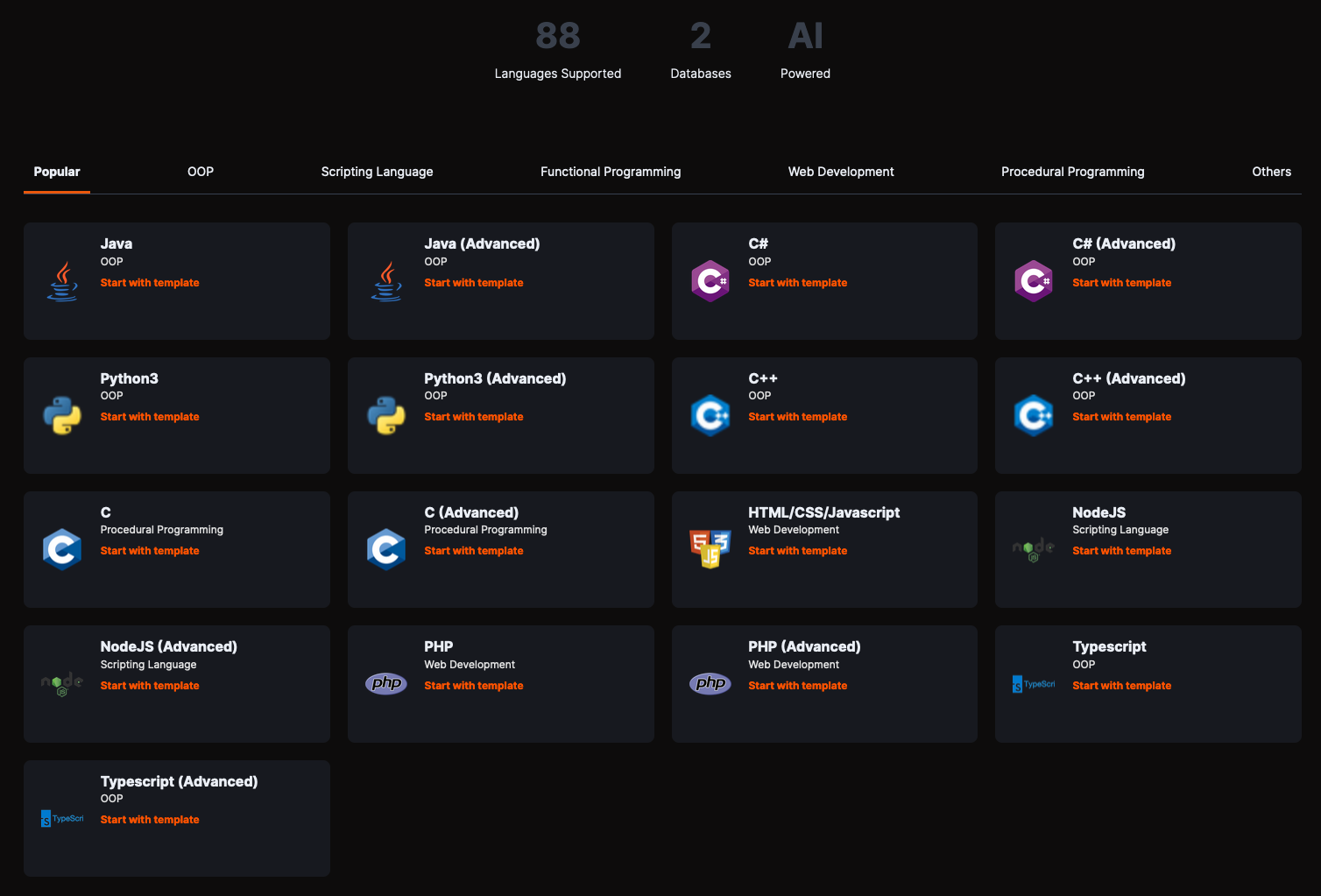
Task: Click the Java coffee cup icon
Action: [x=62, y=281]
